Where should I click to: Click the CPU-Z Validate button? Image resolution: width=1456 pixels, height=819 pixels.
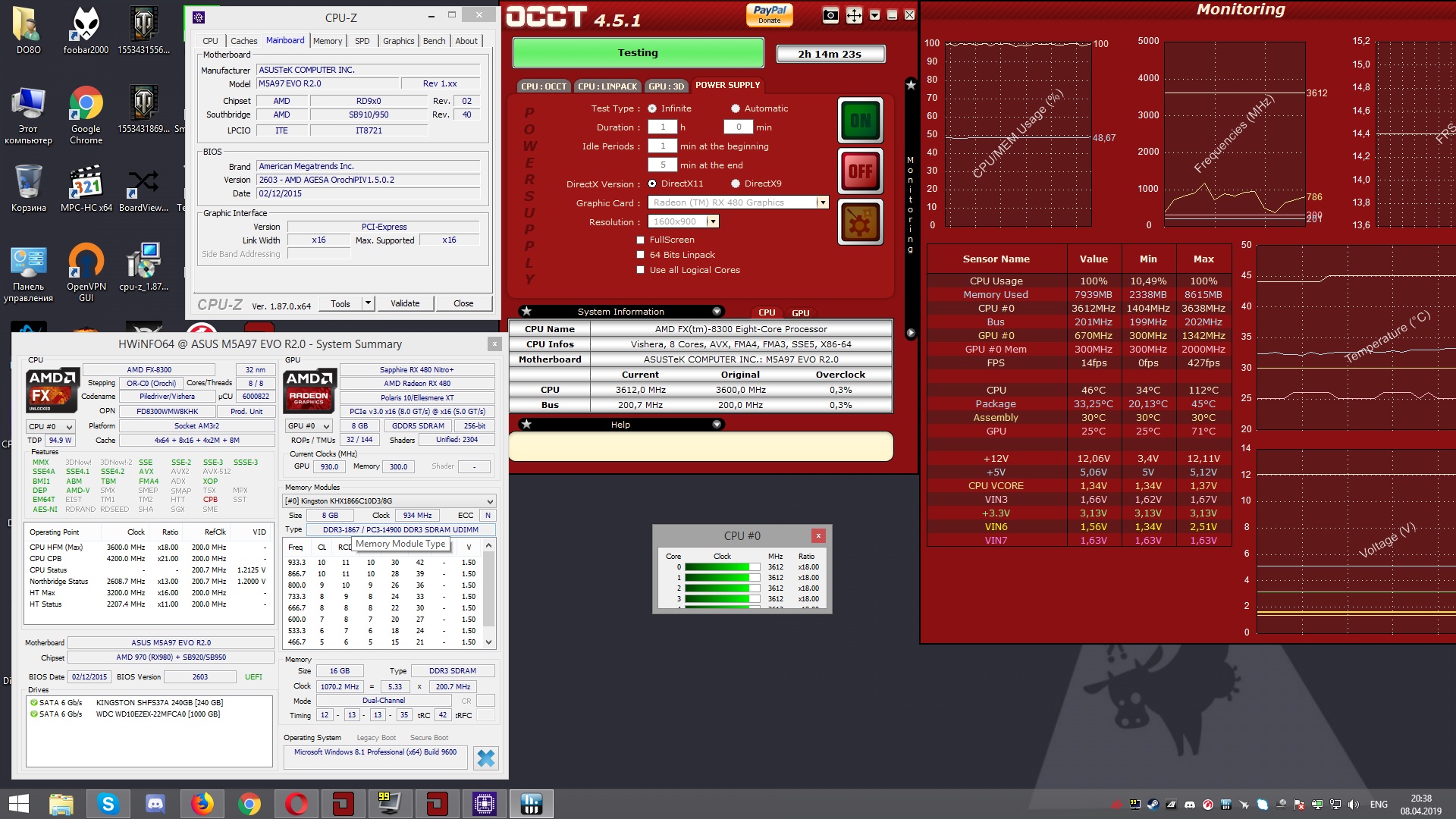coord(405,303)
